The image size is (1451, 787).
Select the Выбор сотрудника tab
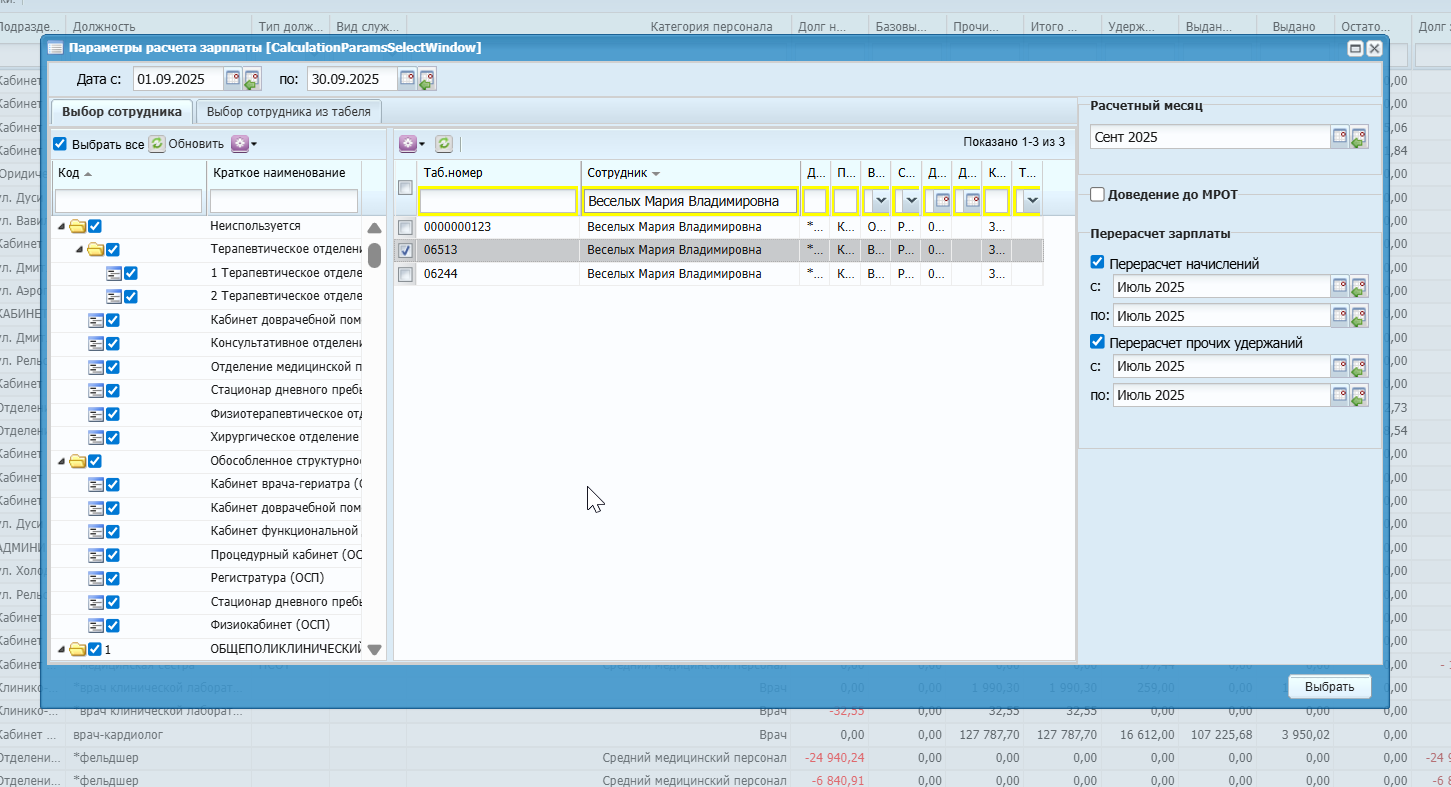122,111
